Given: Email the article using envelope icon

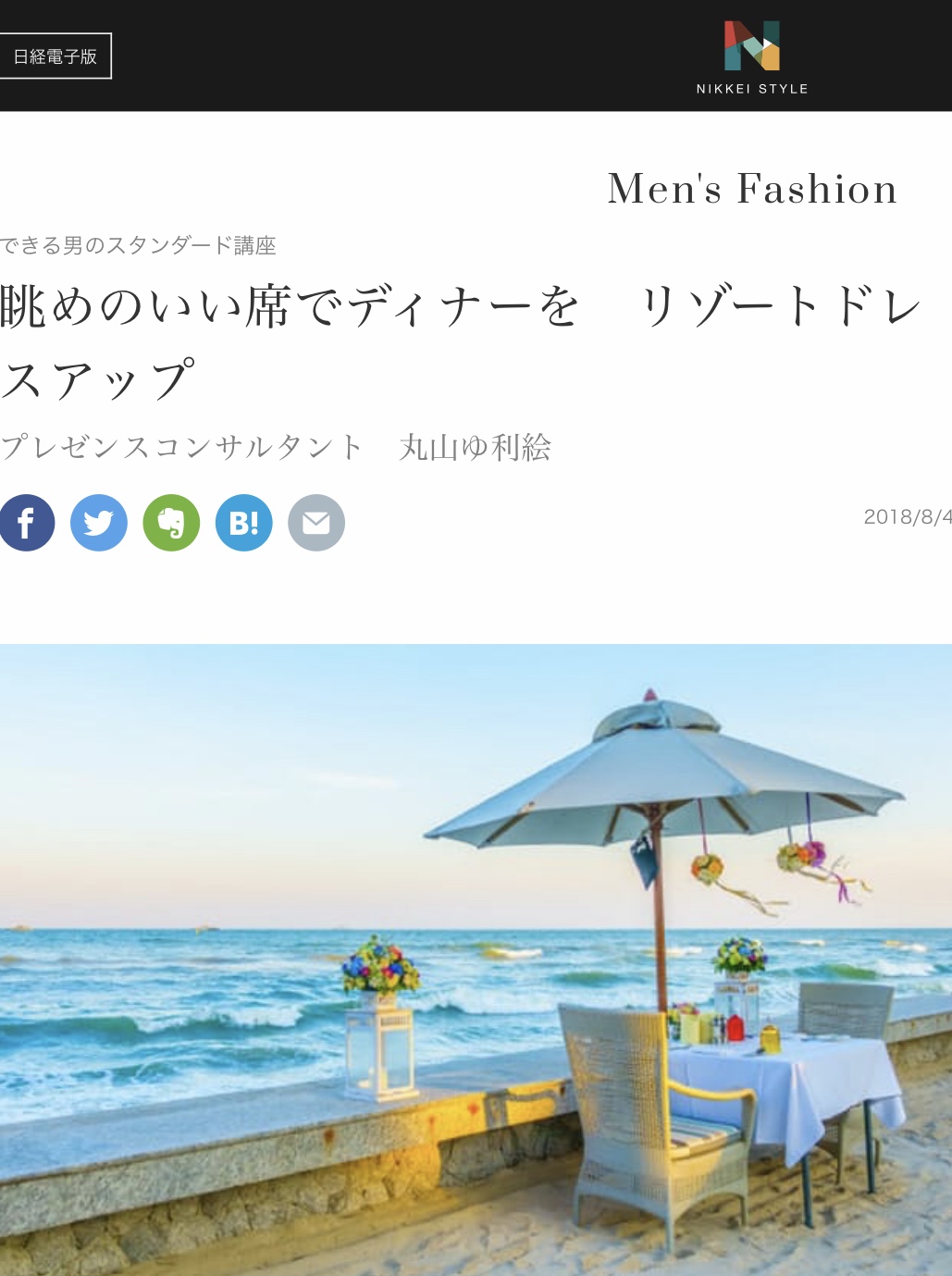Looking at the screenshot, I should point(316,523).
